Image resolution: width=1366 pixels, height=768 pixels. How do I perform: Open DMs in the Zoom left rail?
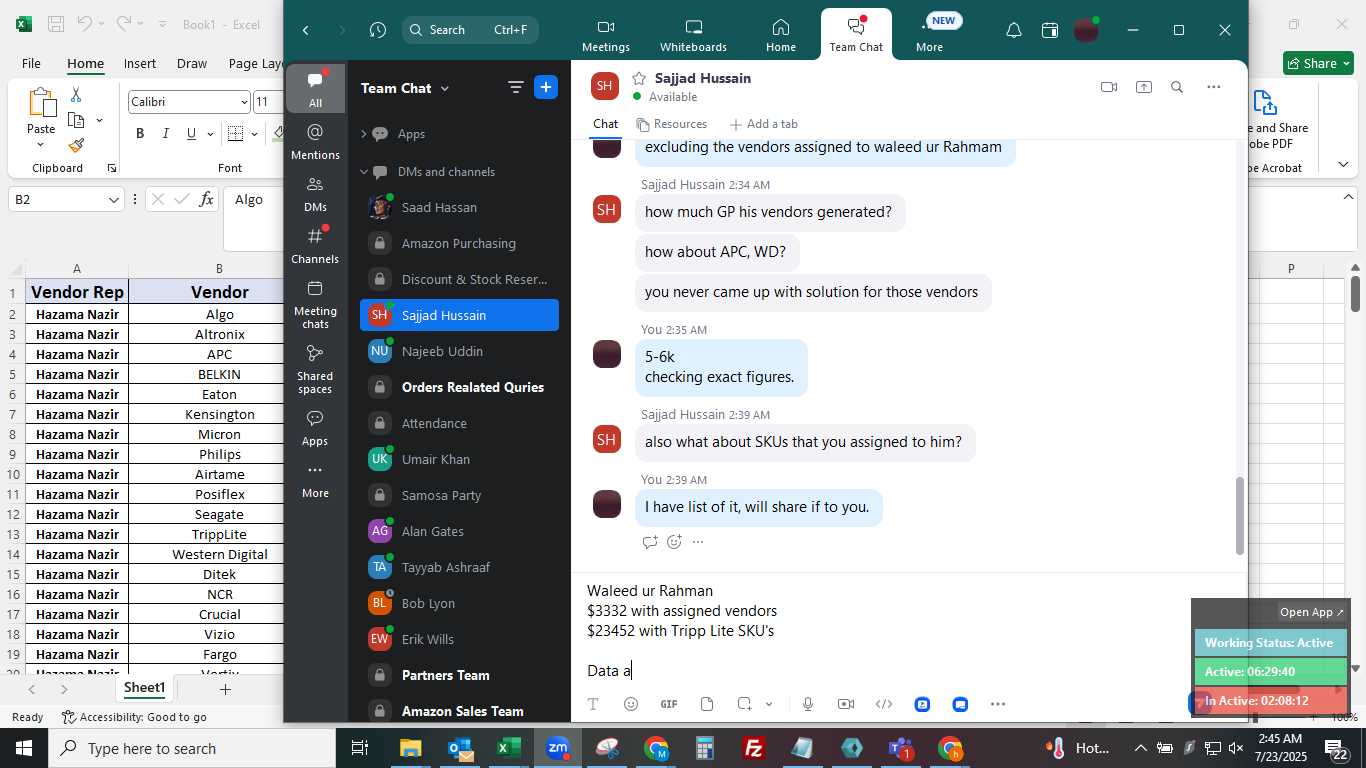click(315, 194)
